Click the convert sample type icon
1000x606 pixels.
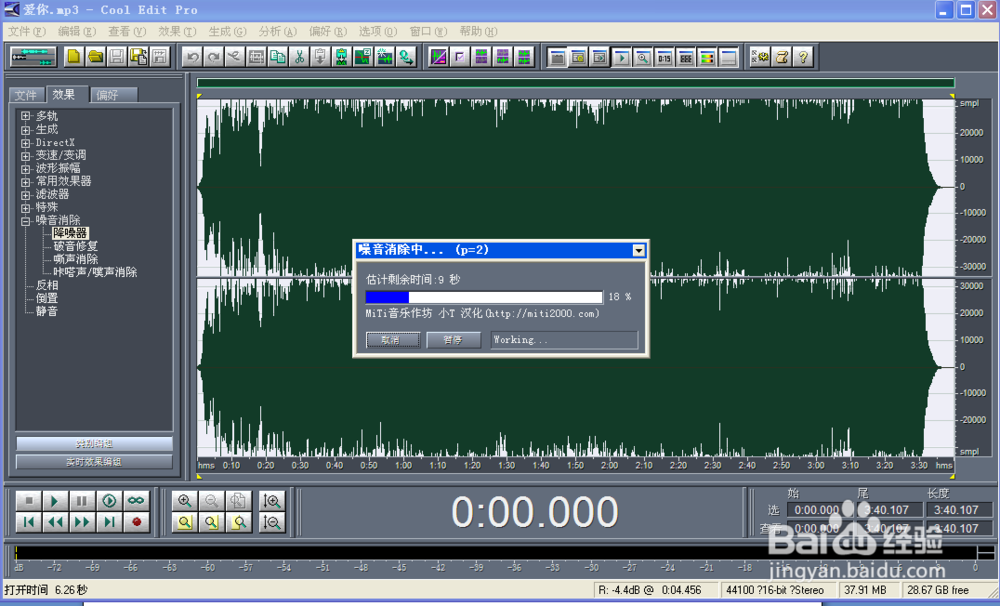pos(406,57)
